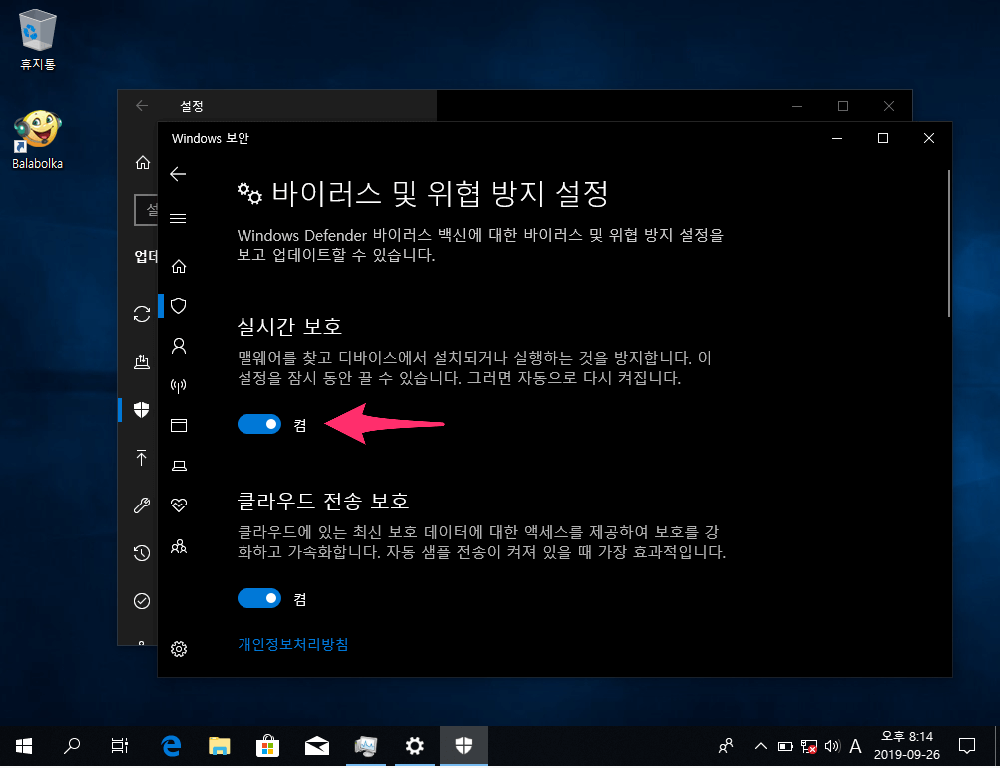Open the Windows Start menu
Image resolution: width=1000 pixels, height=768 pixels.
coord(24,745)
